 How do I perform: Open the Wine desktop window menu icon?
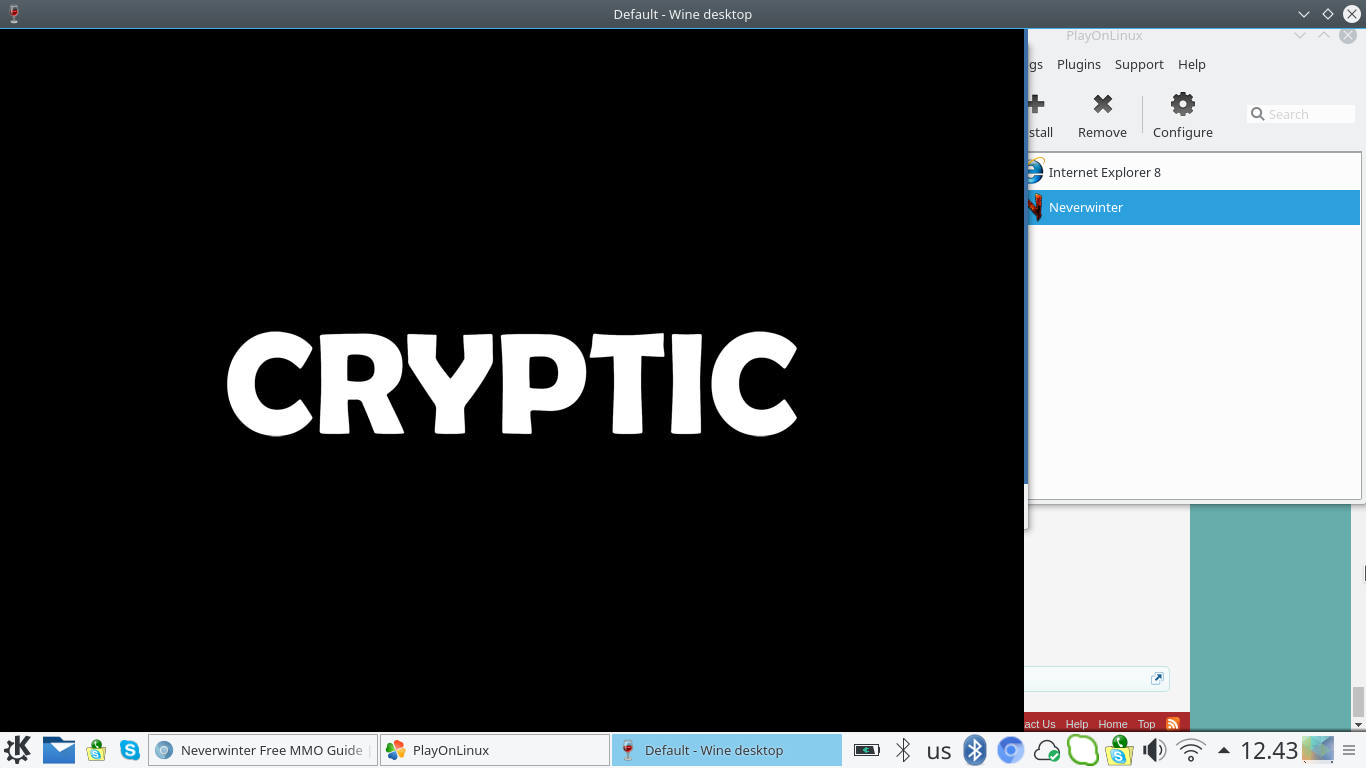pyautogui.click(x=14, y=14)
